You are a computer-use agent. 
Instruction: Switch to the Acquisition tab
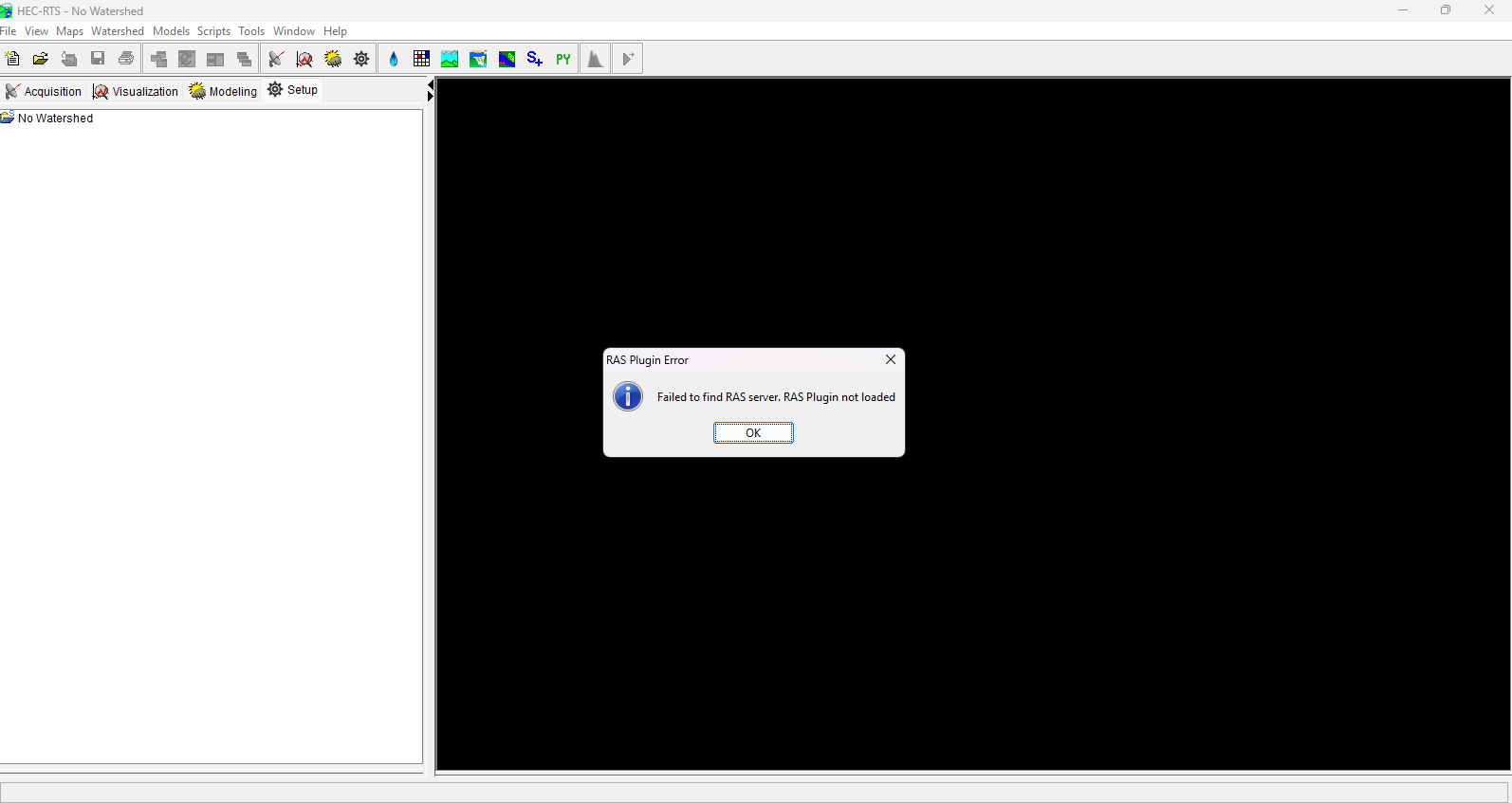point(44,91)
